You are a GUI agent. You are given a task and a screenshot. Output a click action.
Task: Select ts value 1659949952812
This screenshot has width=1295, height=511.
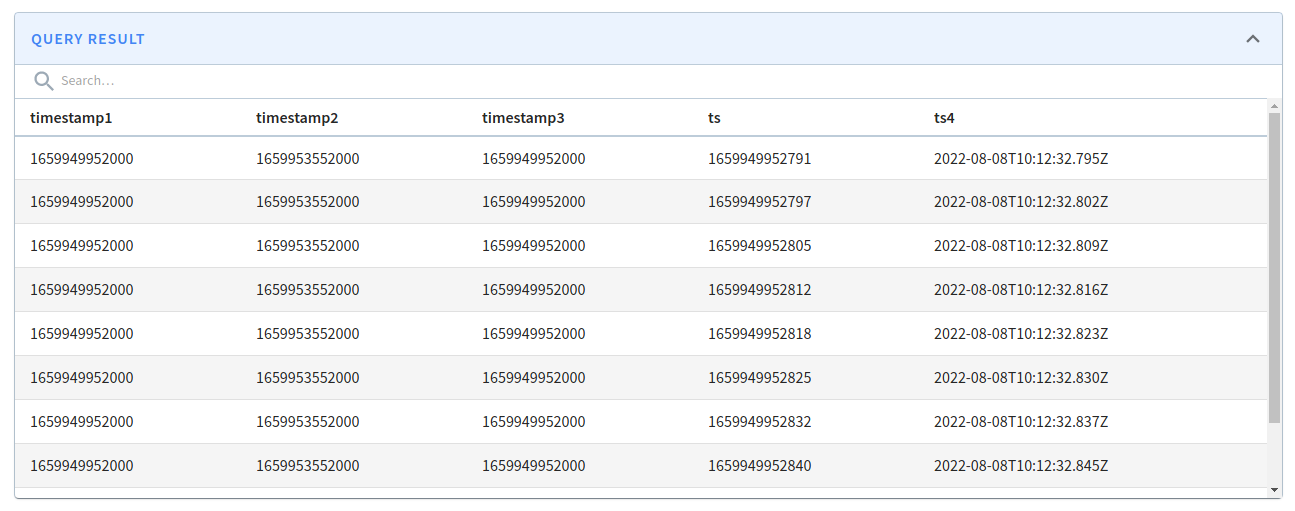759,290
